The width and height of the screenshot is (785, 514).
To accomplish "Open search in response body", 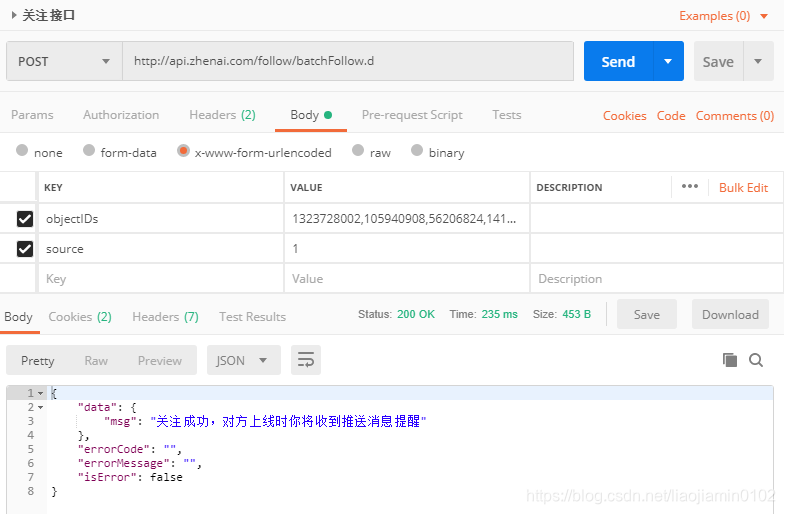I will 756,360.
